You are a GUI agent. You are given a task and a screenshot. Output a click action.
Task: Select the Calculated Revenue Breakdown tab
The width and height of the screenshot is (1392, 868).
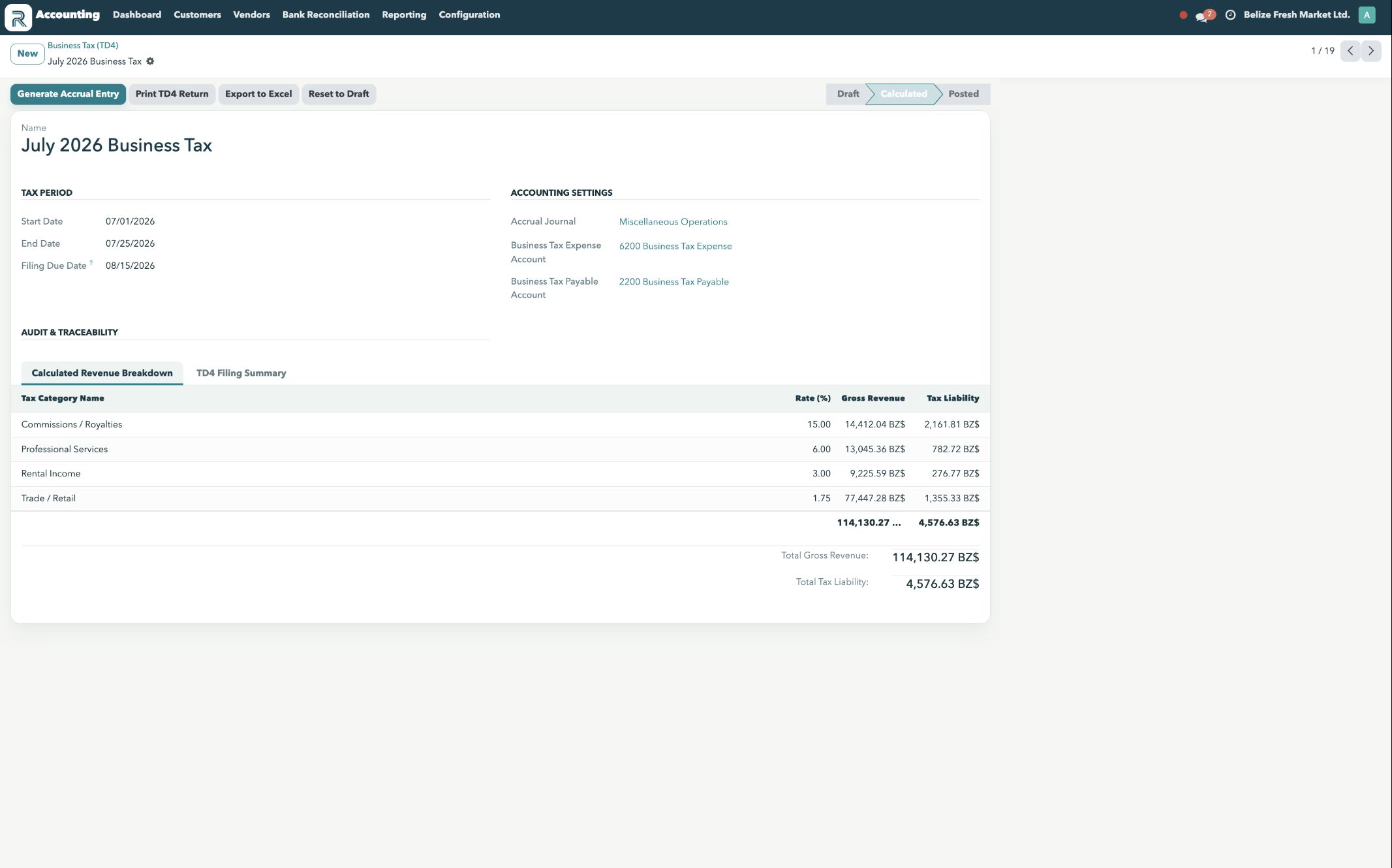pos(102,373)
